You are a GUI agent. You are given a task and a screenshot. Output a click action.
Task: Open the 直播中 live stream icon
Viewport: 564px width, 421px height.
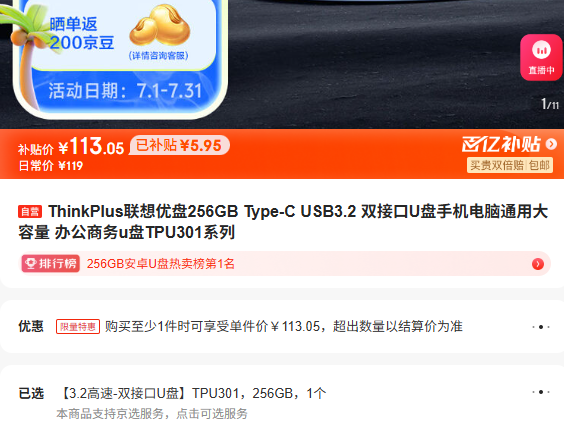tap(541, 57)
